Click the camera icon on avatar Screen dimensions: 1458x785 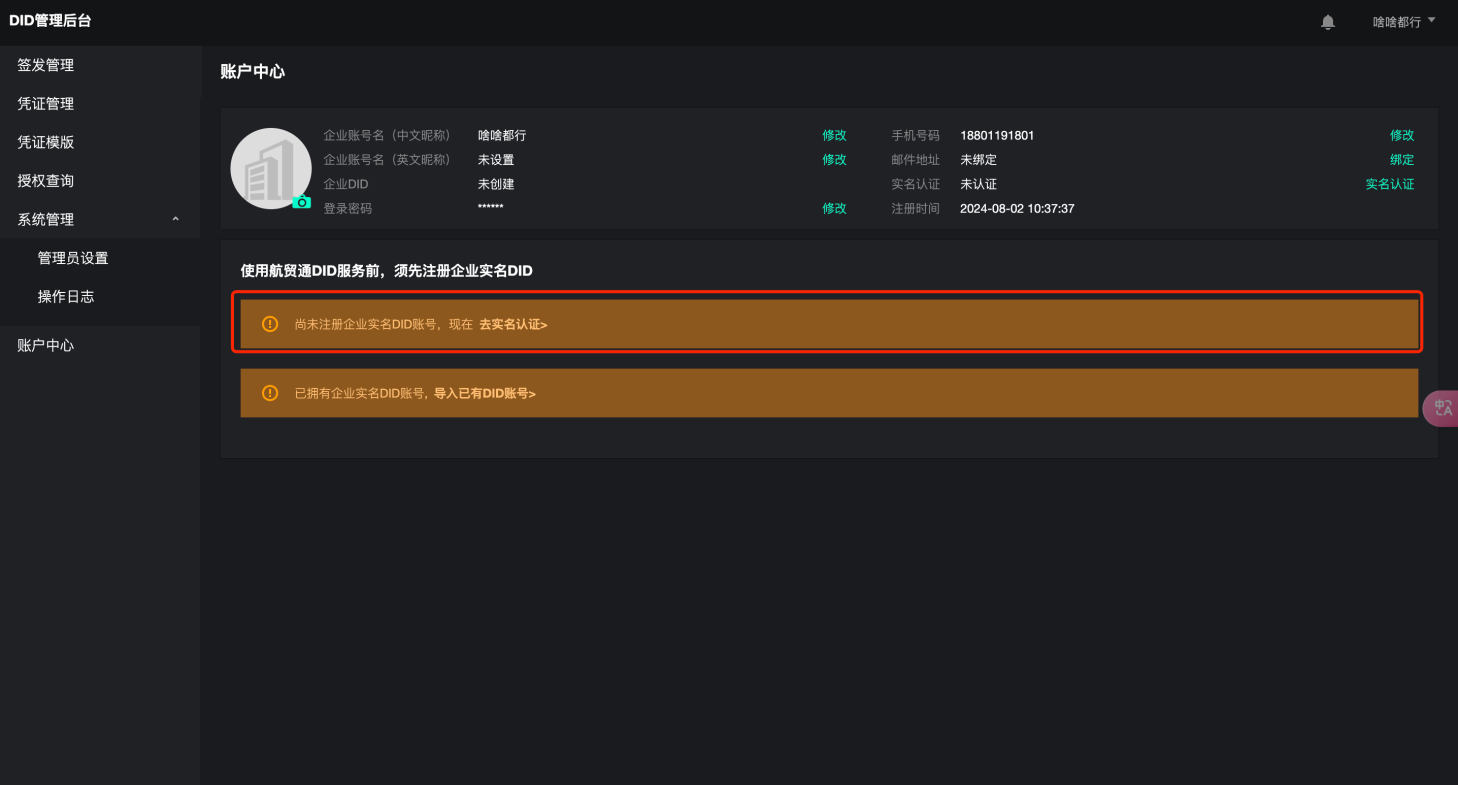click(301, 202)
